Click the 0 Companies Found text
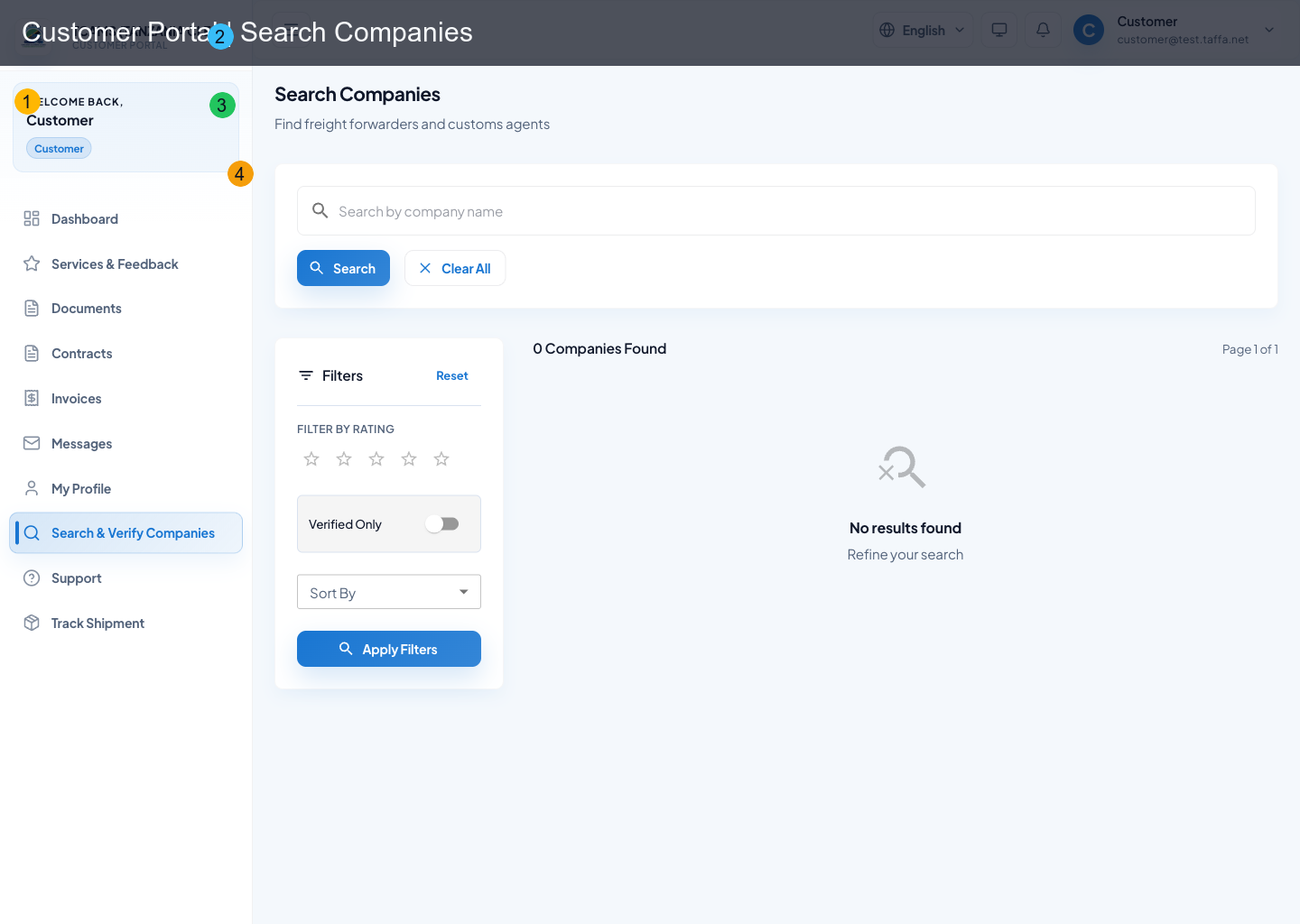1300x924 pixels. pyautogui.click(x=599, y=348)
